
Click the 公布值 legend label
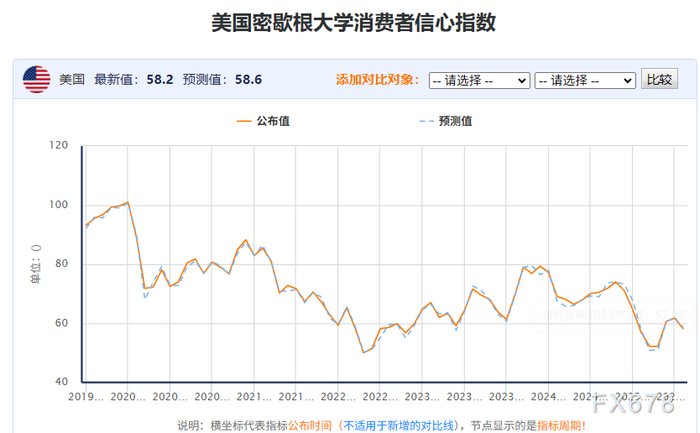273,121
